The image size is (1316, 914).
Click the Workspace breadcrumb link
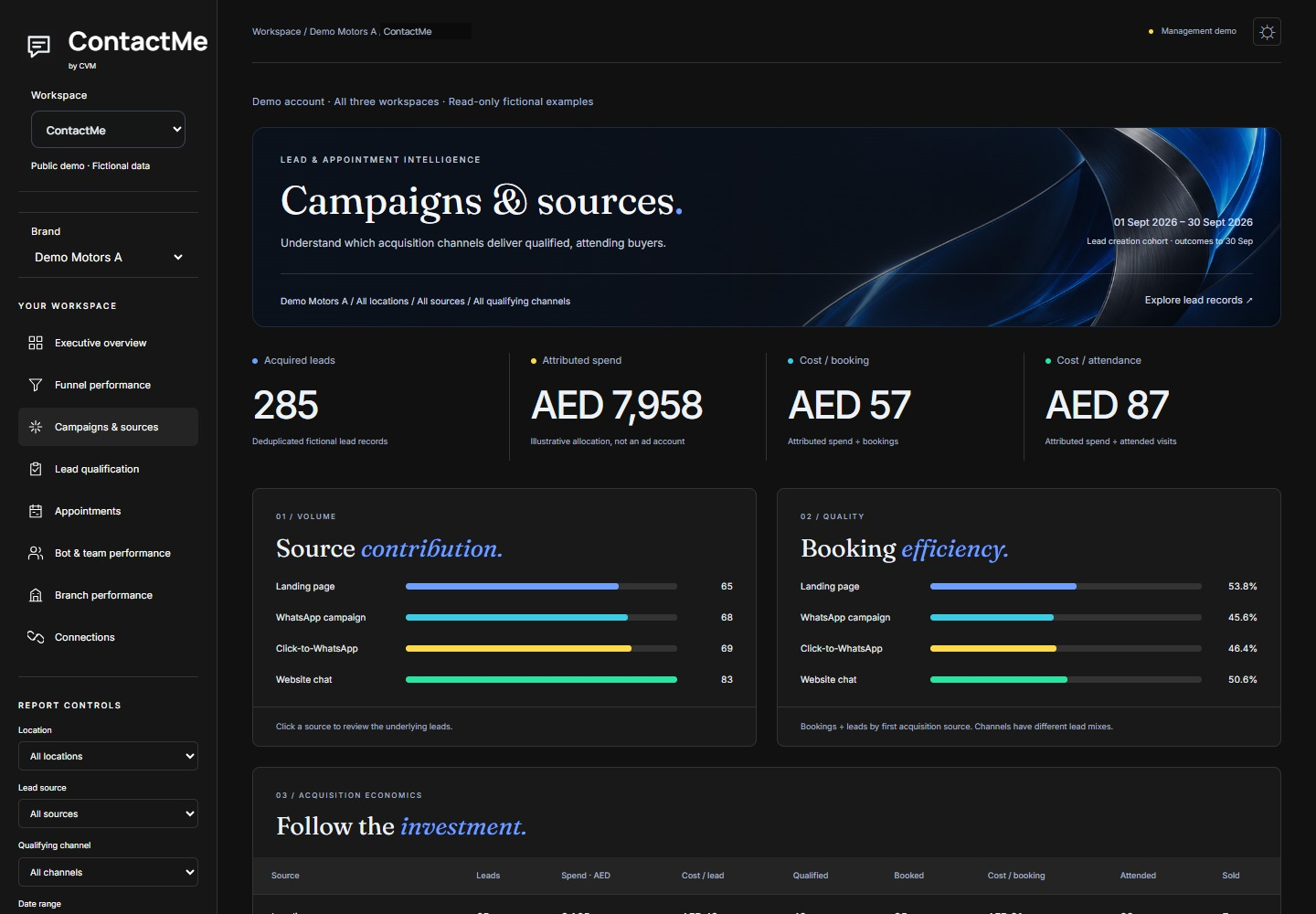(276, 31)
